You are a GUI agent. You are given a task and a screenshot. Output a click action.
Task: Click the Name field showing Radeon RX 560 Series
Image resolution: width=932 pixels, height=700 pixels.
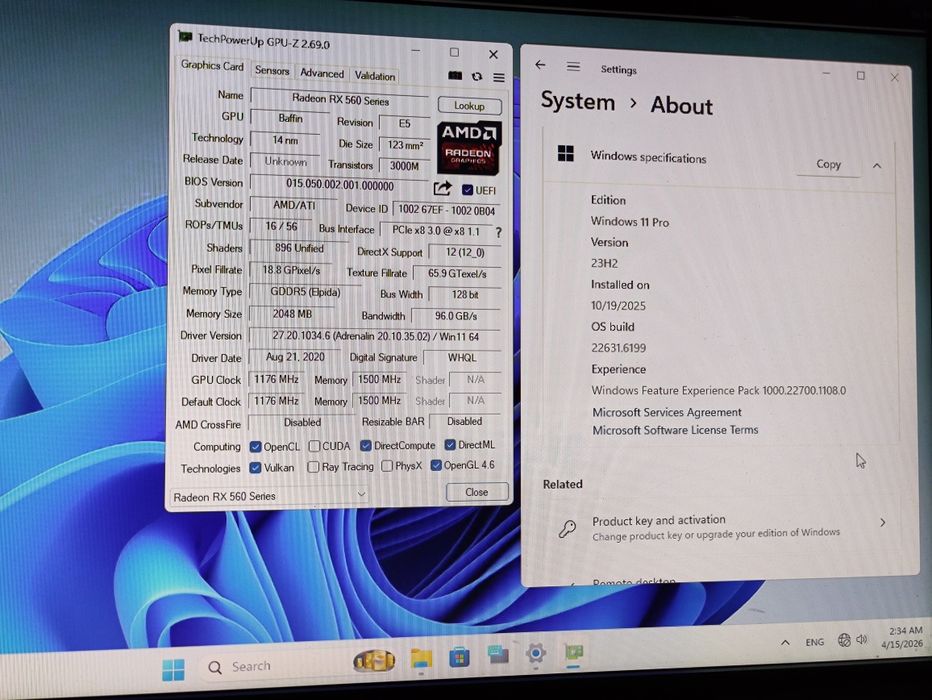[340, 99]
